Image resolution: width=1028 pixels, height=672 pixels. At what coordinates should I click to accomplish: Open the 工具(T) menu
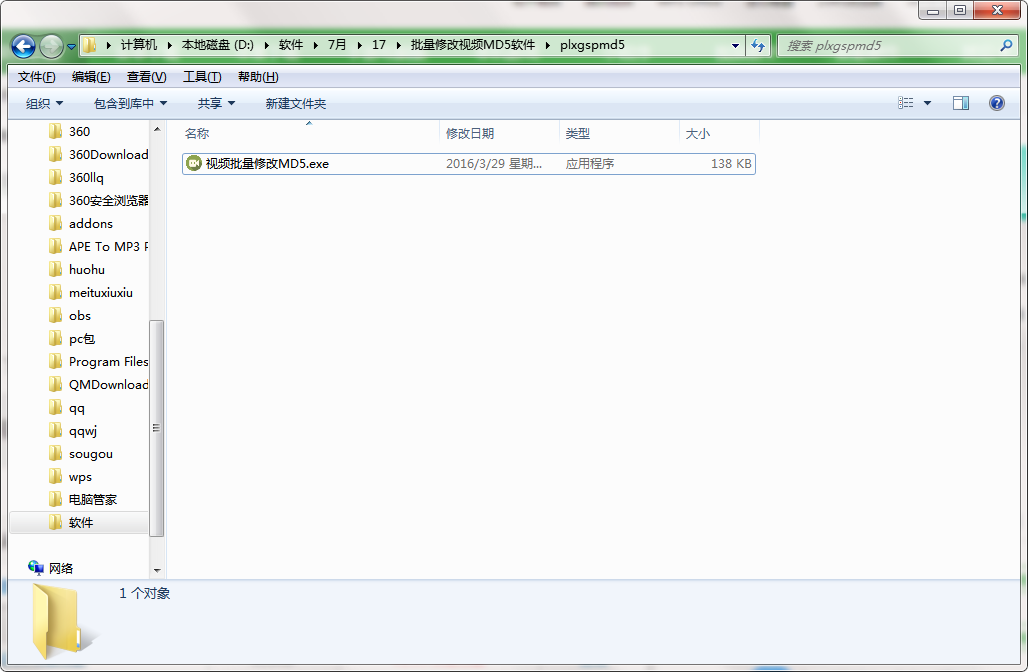click(x=202, y=77)
